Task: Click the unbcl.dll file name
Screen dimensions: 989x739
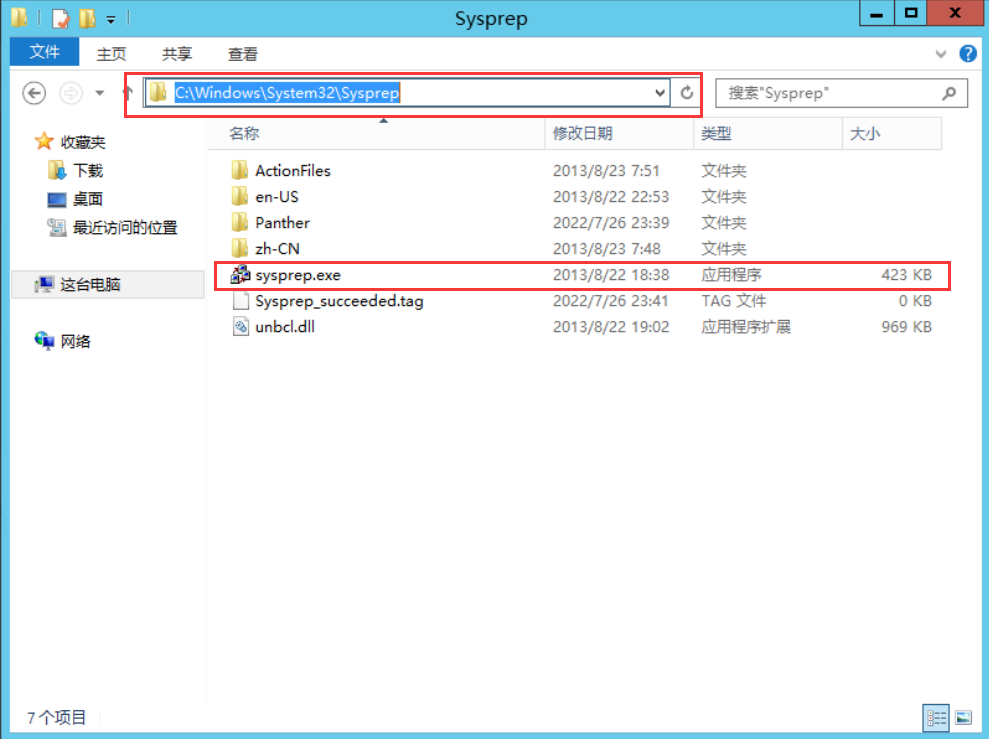Action: (x=285, y=327)
